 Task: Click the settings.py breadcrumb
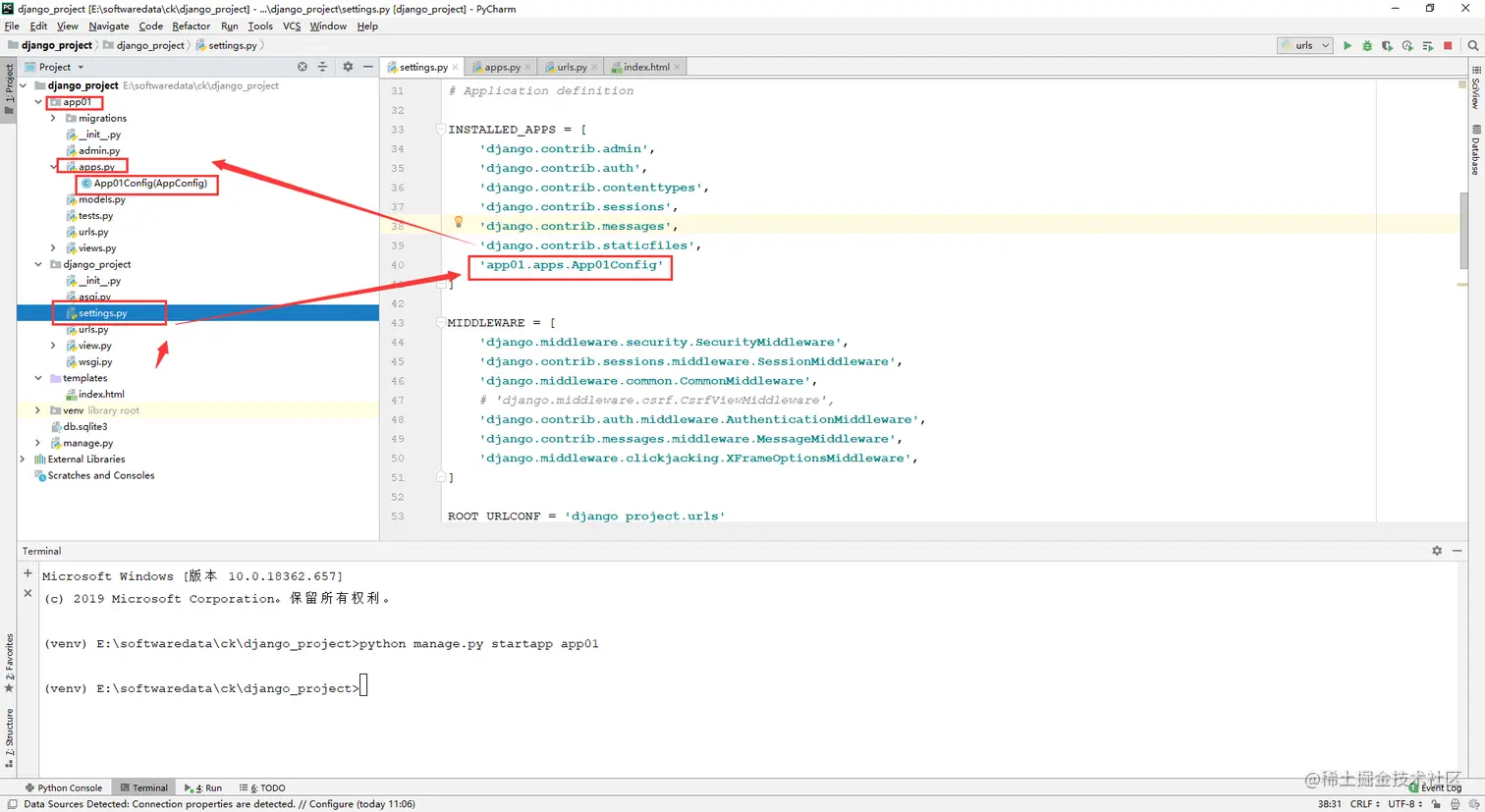227,45
